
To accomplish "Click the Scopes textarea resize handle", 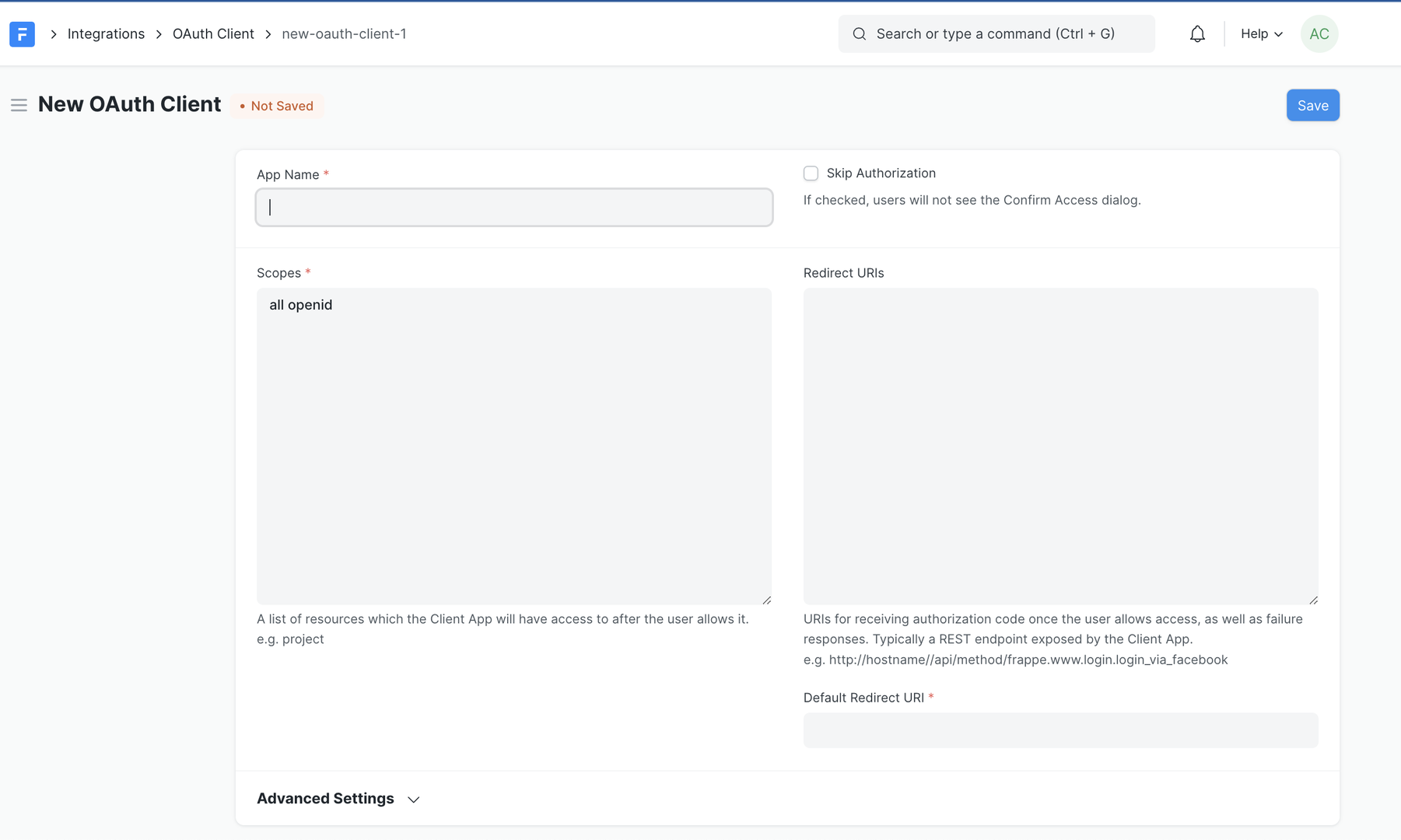I will (766, 598).
